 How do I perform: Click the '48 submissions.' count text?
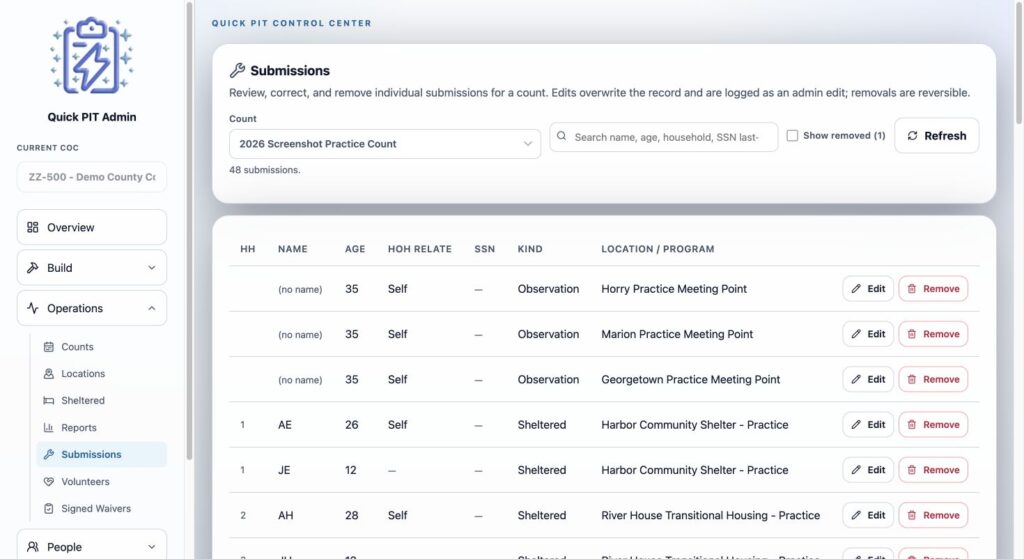[x=264, y=170]
